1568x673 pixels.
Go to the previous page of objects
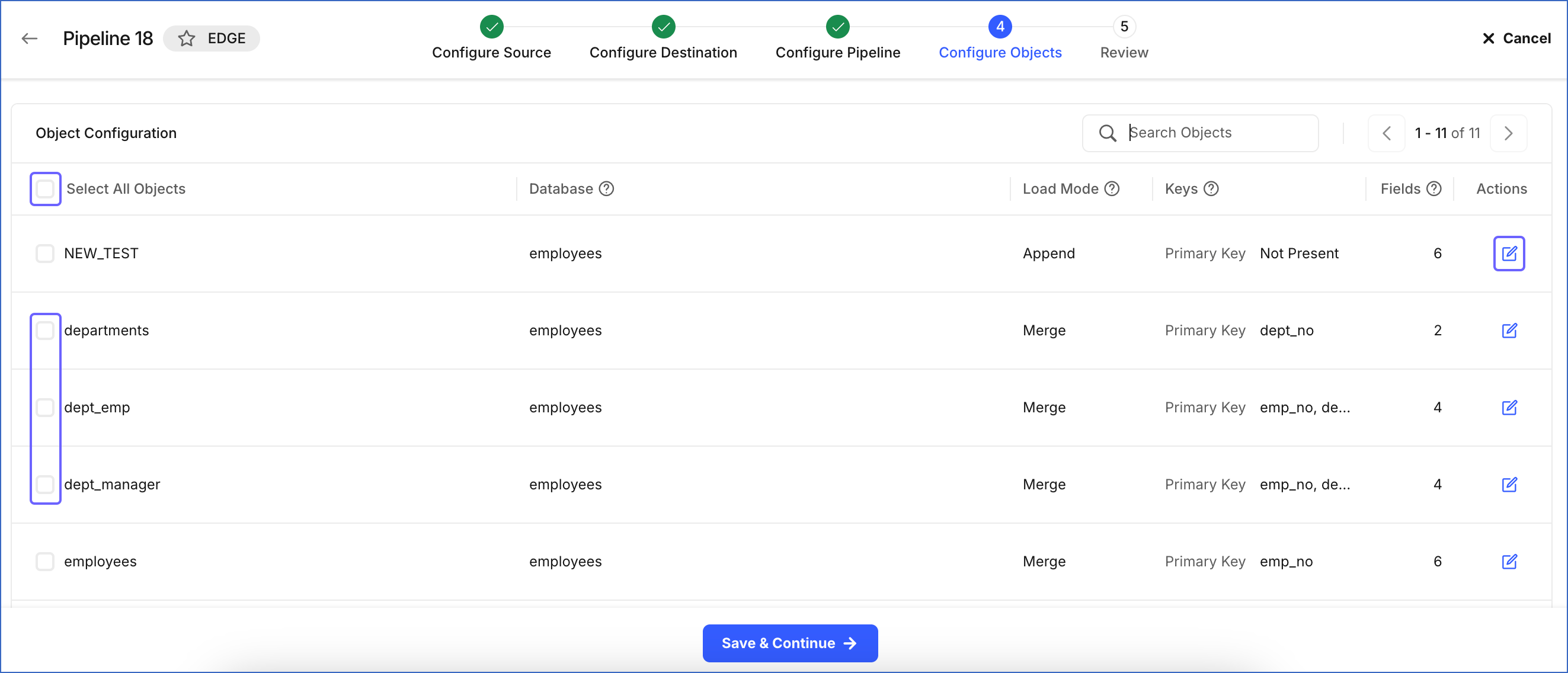tap(1387, 133)
